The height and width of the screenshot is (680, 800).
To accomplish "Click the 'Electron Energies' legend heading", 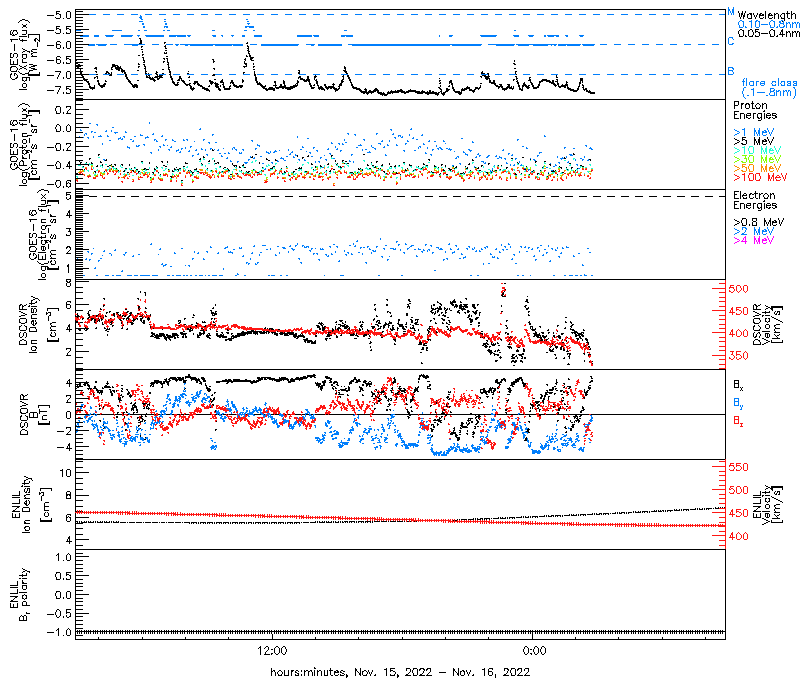I will pyautogui.click(x=755, y=200).
